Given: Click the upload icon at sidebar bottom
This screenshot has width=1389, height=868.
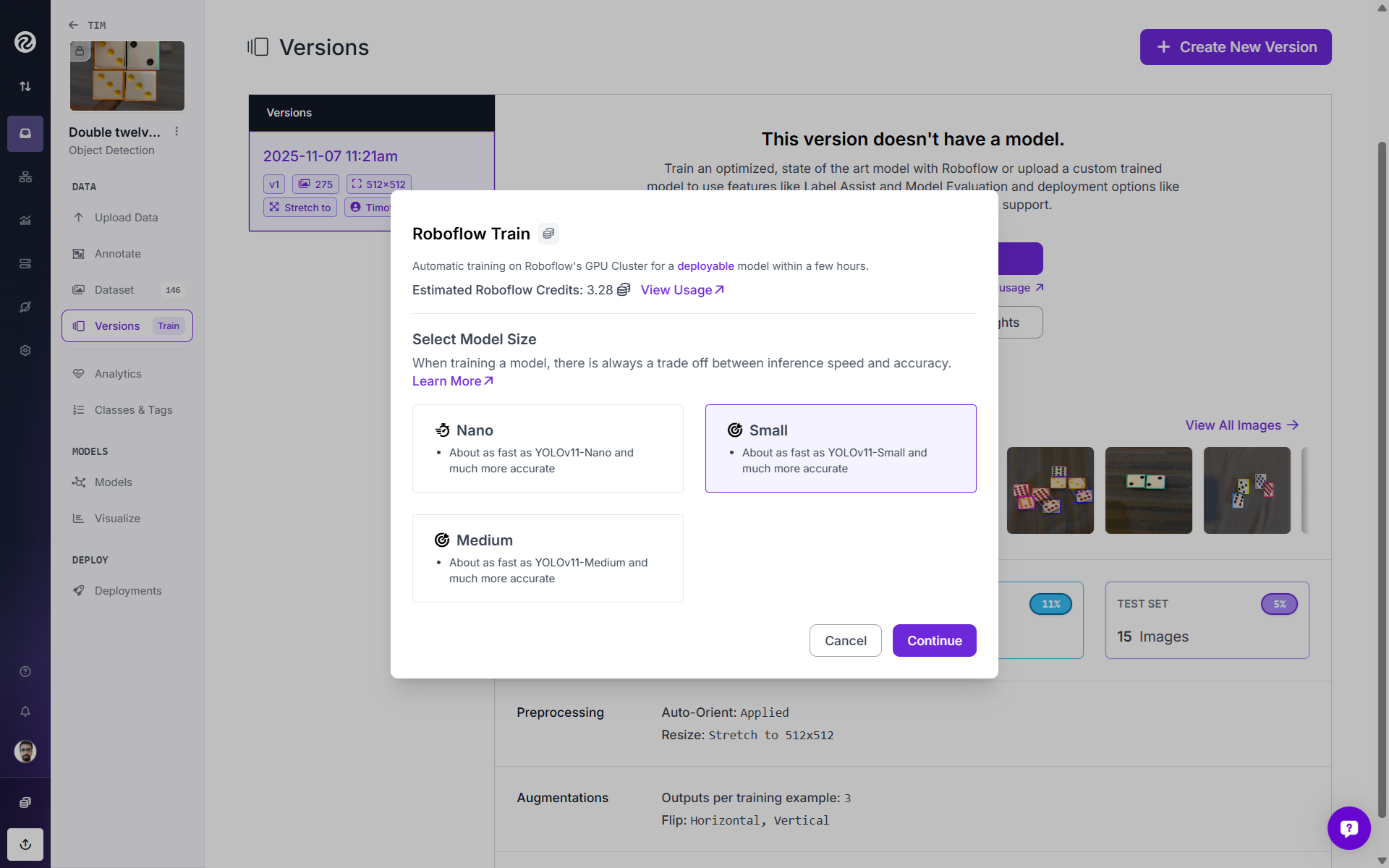Looking at the screenshot, I should (25, 844).
